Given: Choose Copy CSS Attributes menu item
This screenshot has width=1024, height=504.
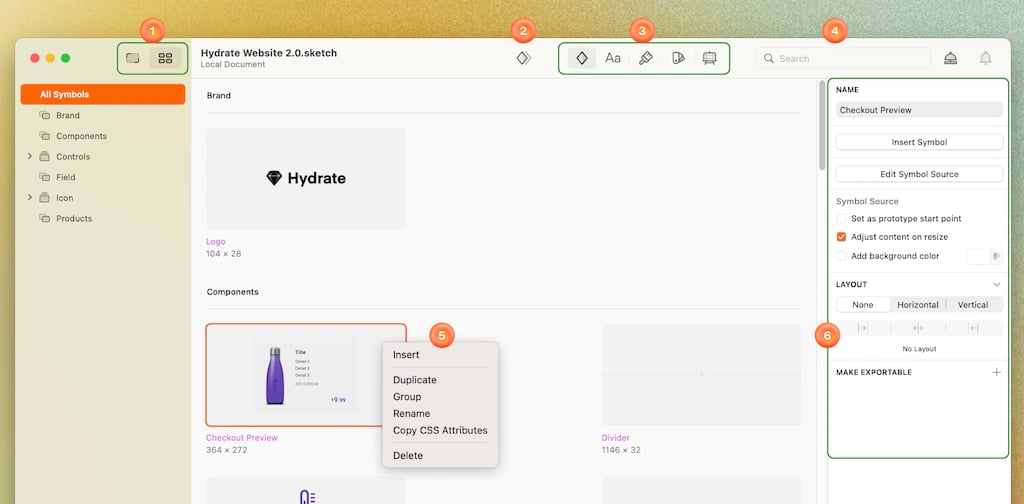Looking at the screenshot, I should click(440, 431).
